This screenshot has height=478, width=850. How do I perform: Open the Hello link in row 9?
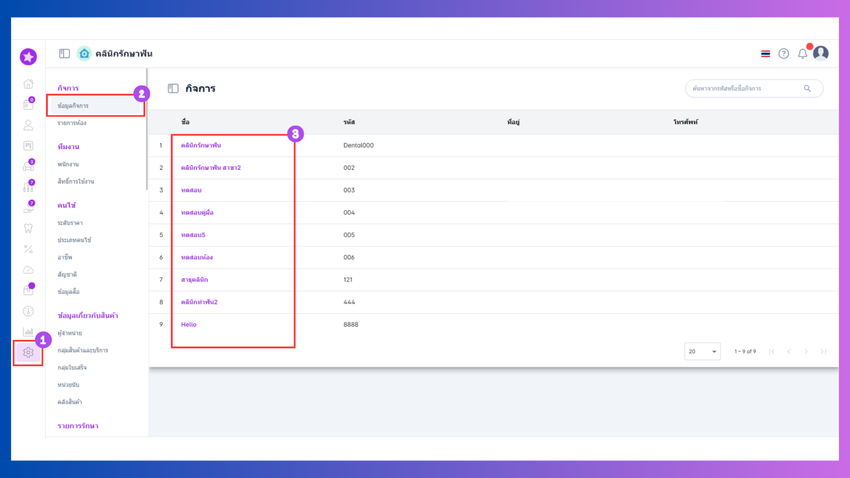[x=189, y=325]
